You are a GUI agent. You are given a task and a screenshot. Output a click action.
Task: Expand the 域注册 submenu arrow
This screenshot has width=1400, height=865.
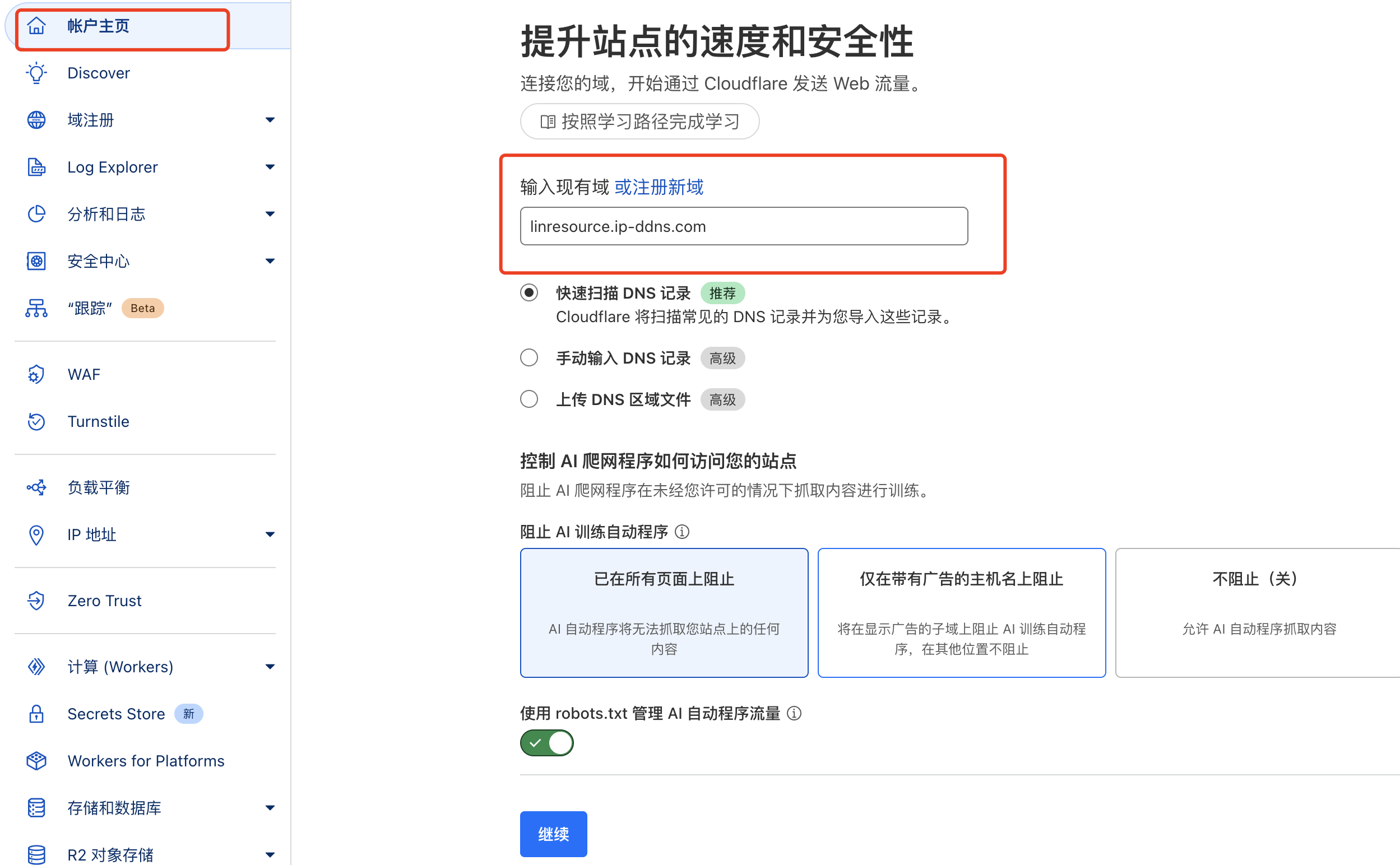[270, 120]
